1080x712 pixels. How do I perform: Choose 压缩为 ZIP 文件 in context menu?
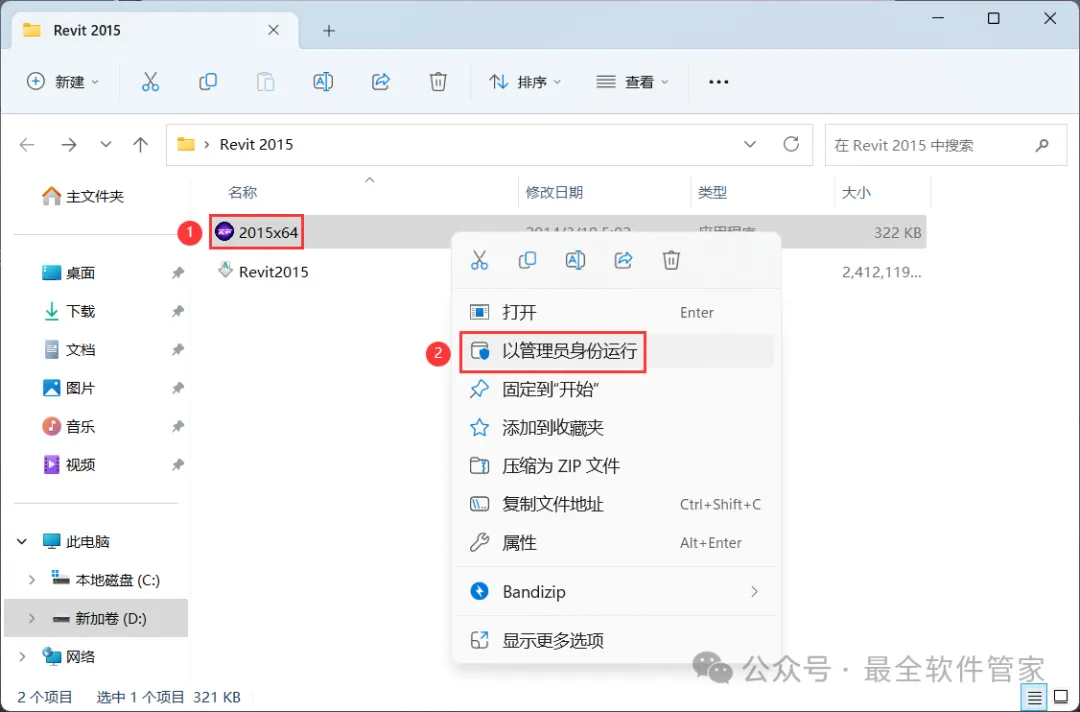tap(614, 466)
